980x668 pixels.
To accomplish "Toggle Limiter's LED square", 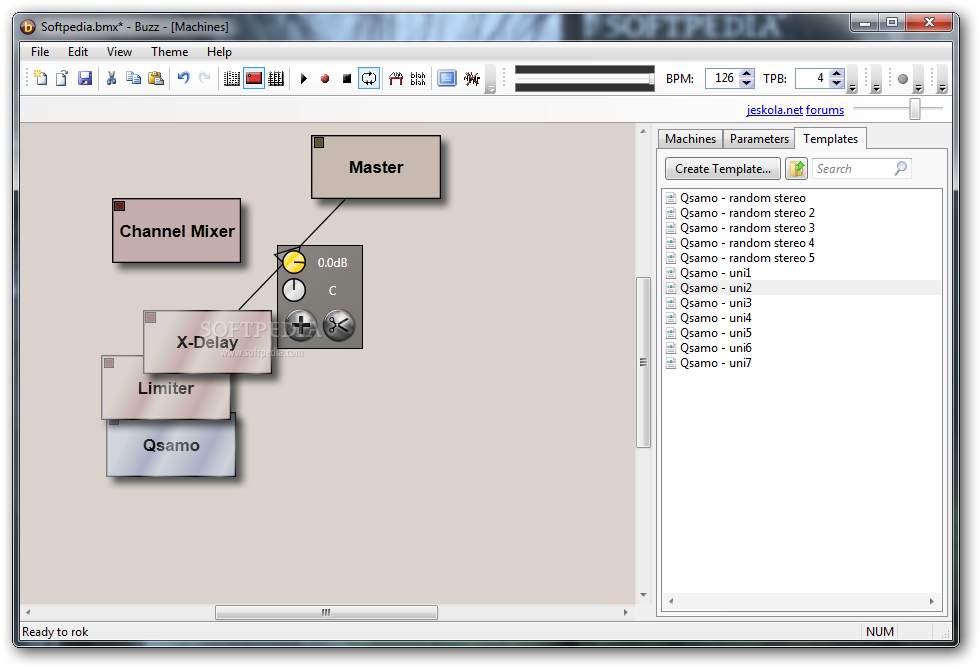I will click(x=109, y=362).
